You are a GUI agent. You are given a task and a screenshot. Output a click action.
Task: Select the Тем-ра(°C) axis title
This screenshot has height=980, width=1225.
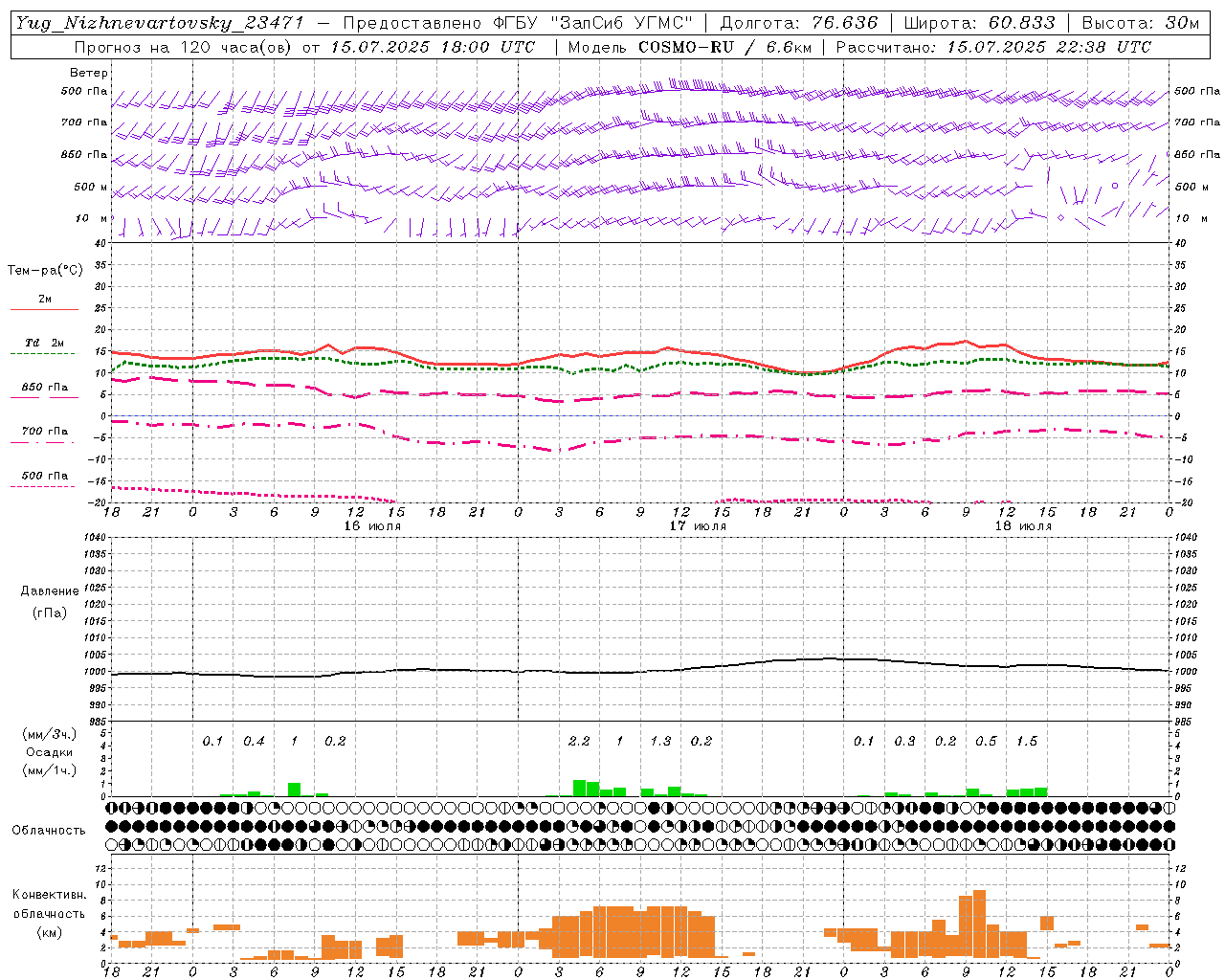(x=45, y=271)
